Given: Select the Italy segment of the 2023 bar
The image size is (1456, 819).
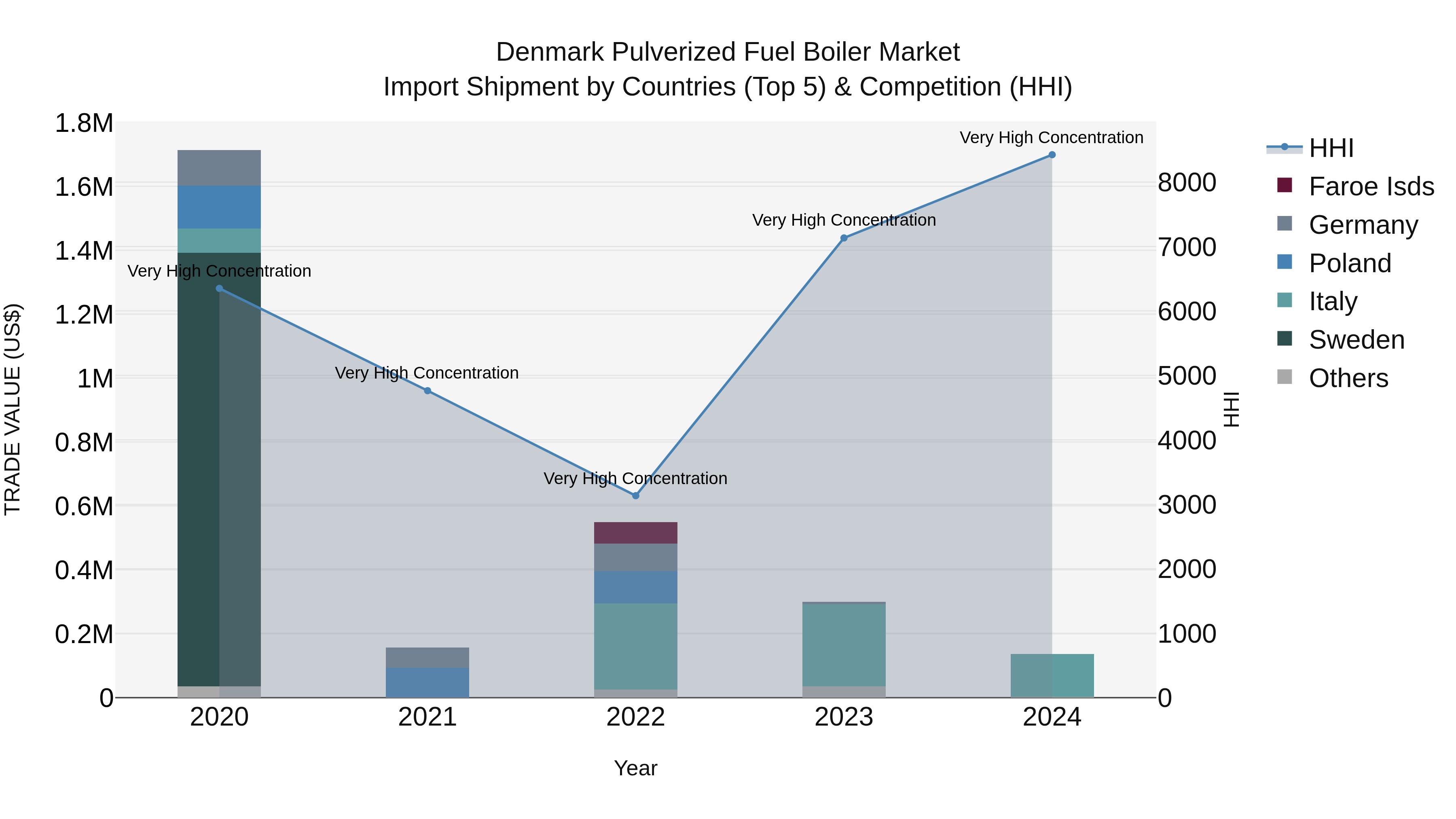Looking at the screenshot, I should (844, 645).
